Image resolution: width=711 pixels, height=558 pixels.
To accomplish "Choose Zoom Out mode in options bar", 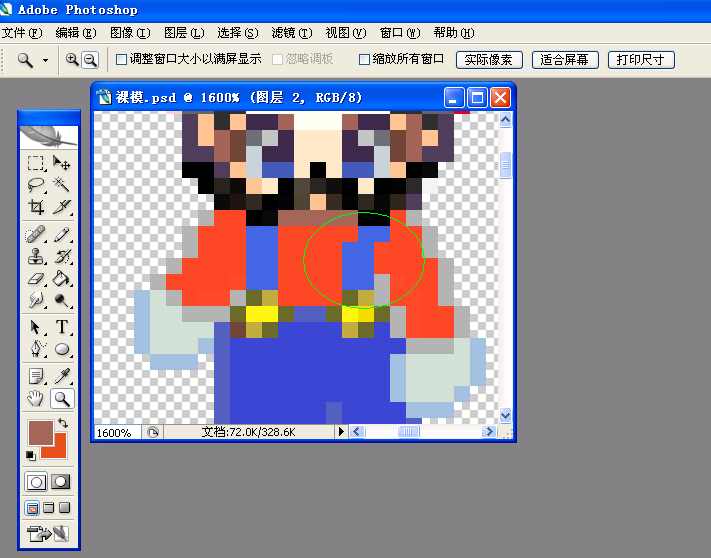I will (90, 59).
